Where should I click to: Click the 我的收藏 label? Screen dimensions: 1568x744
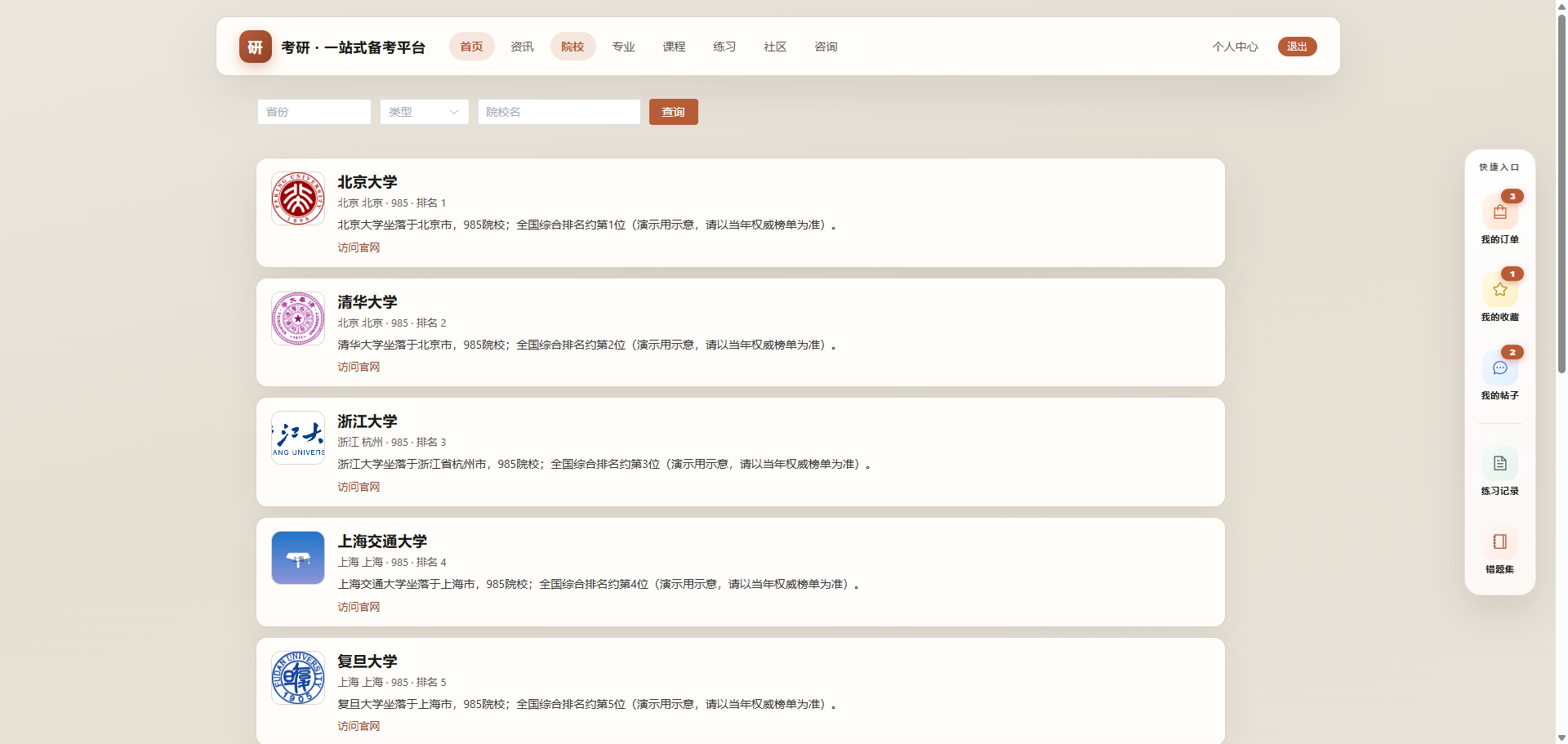coord(1500,317)
